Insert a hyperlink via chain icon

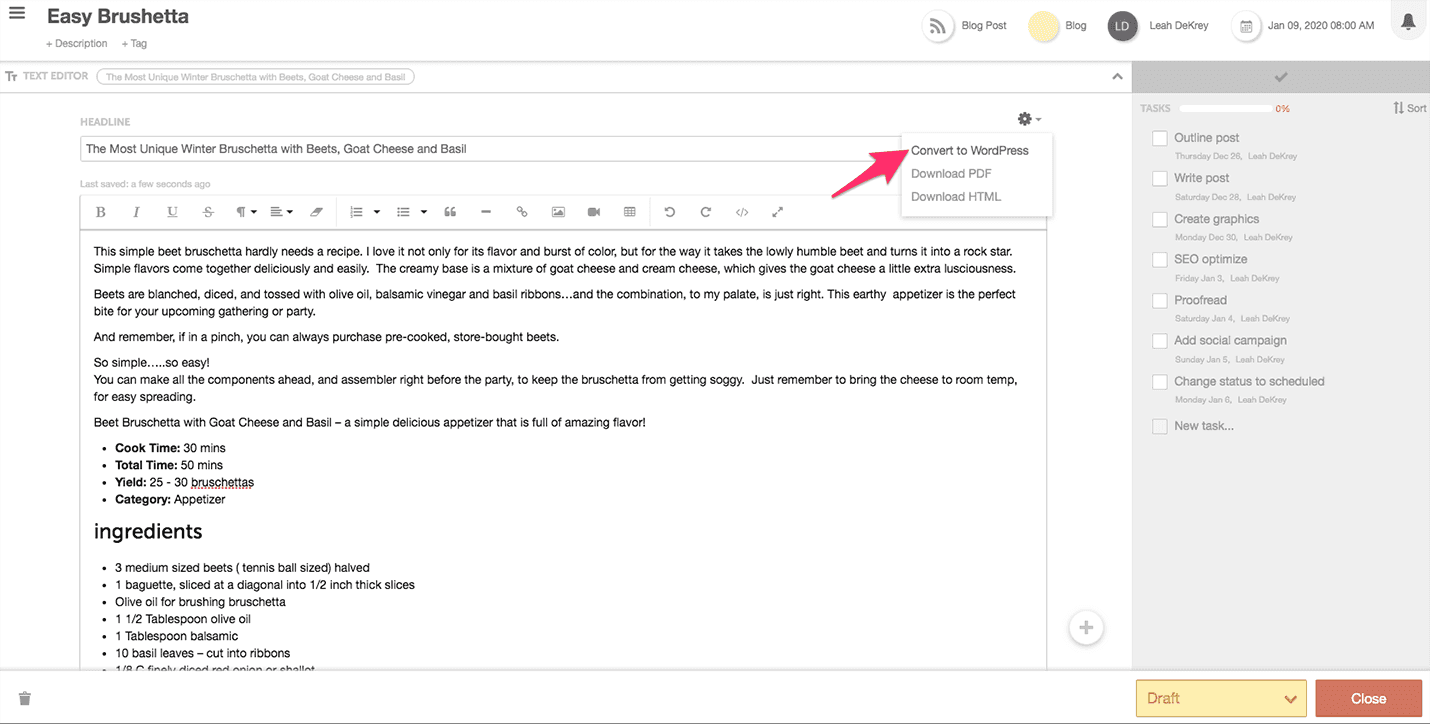[522, 212]
